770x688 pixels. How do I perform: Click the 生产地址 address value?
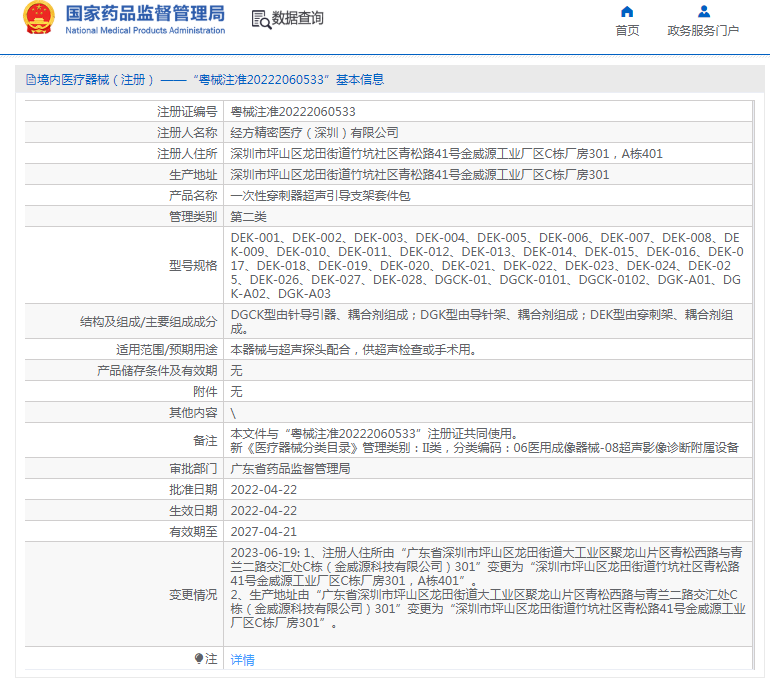coord(420,175)
